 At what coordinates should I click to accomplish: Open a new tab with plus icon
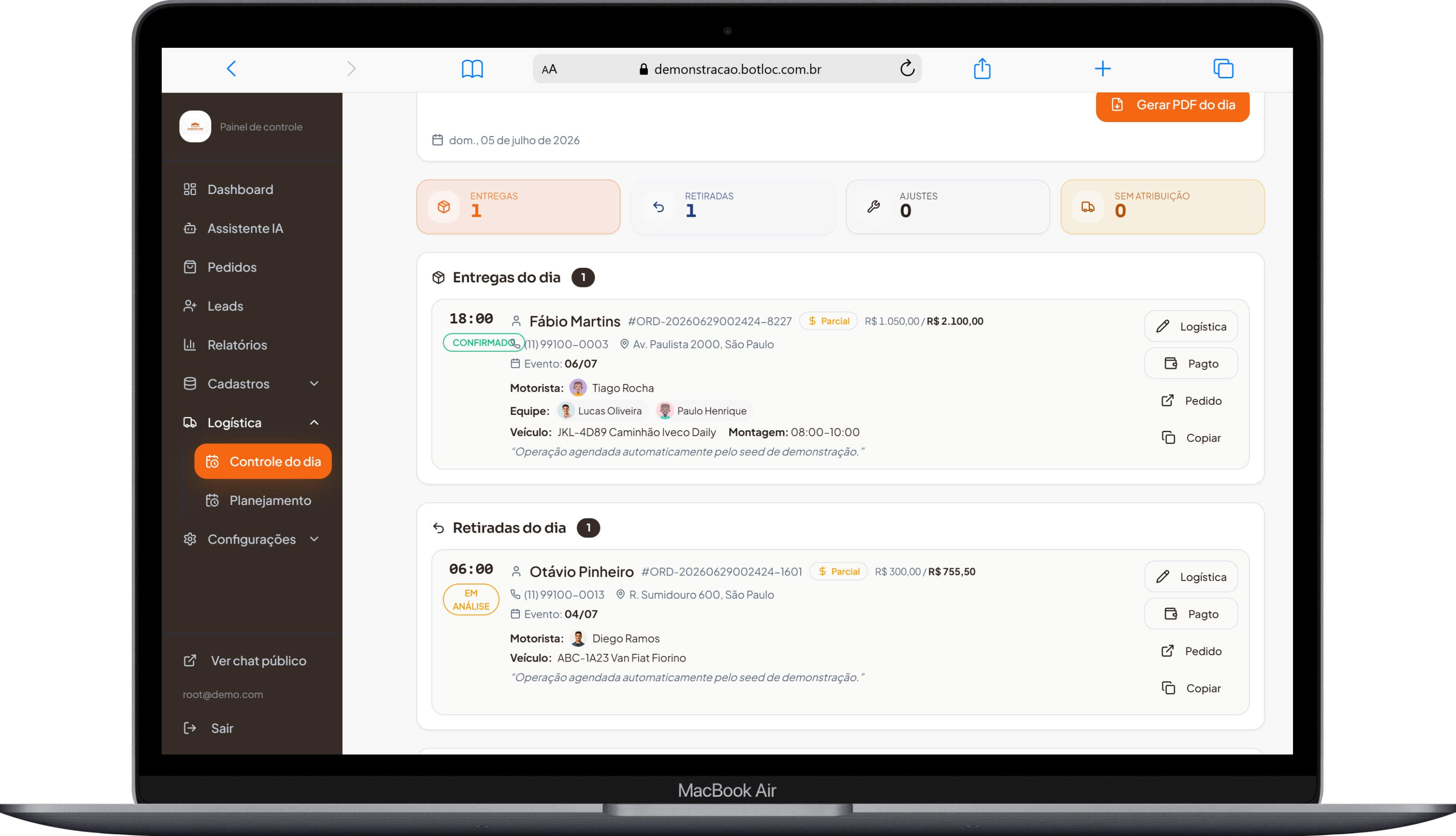[1102, 69]
